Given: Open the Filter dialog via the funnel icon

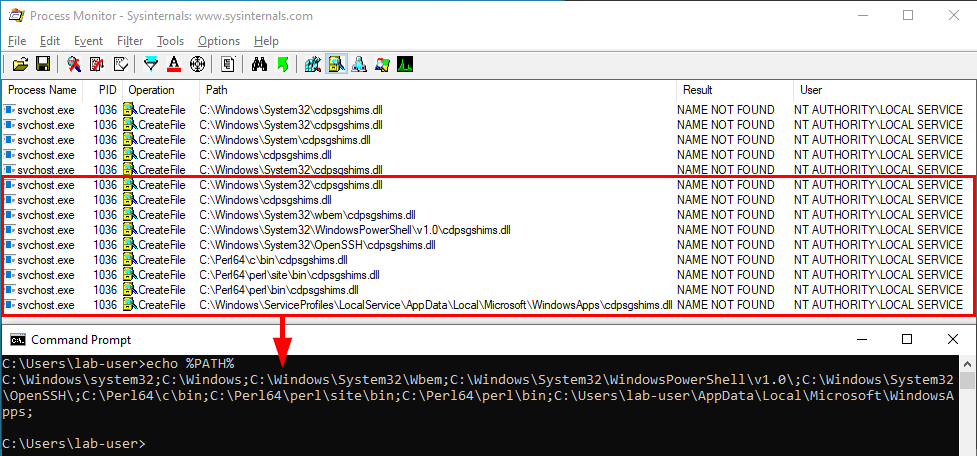Looking at the screenshot, I should tap(151, 64).
